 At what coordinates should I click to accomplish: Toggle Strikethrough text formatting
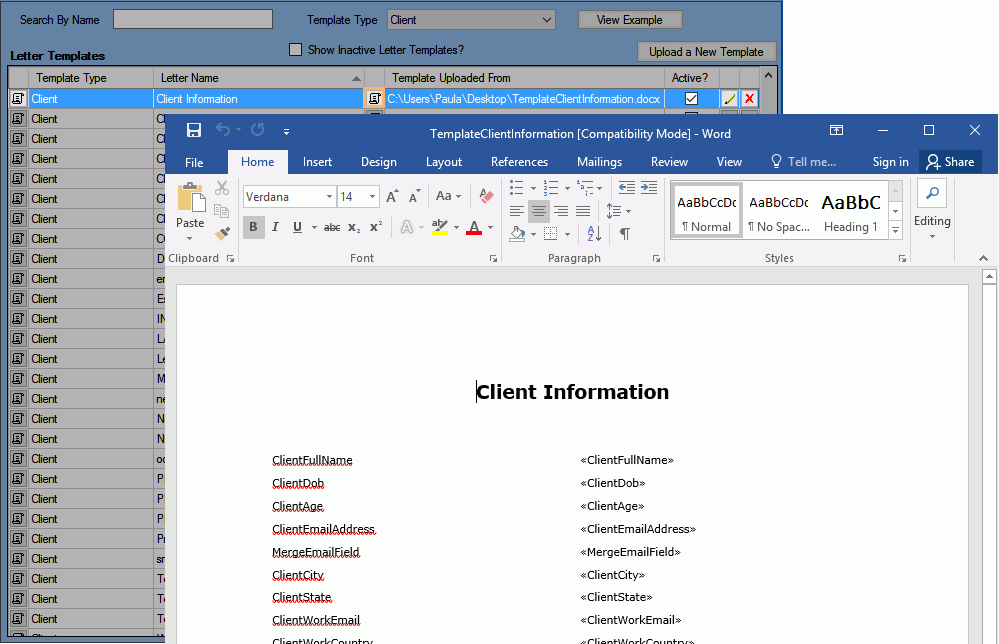[x=331, y=227]
